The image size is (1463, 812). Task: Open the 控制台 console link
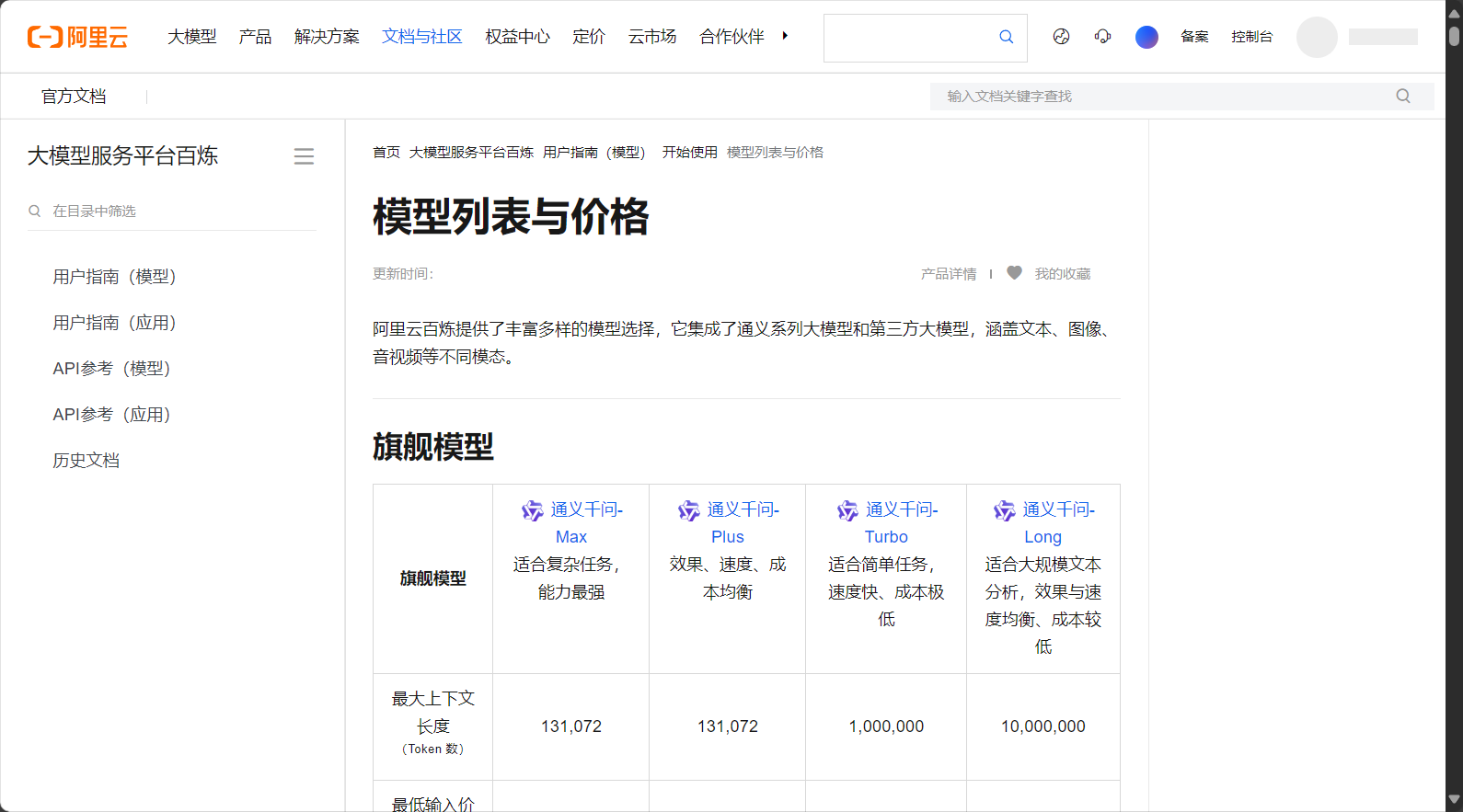pyautogui.click(x=1252, y=37)
